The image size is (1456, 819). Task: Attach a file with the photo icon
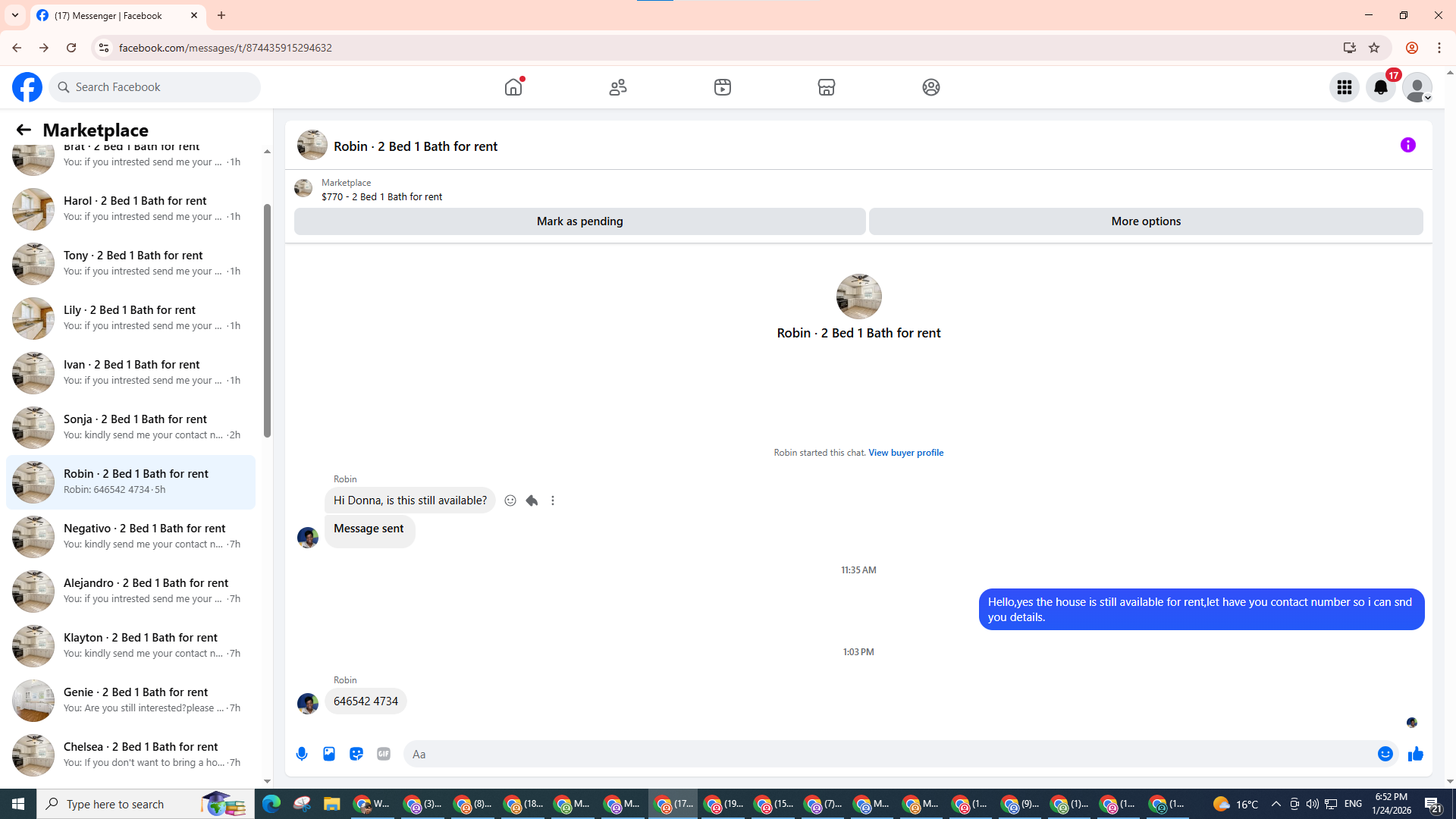coord(329,754)
